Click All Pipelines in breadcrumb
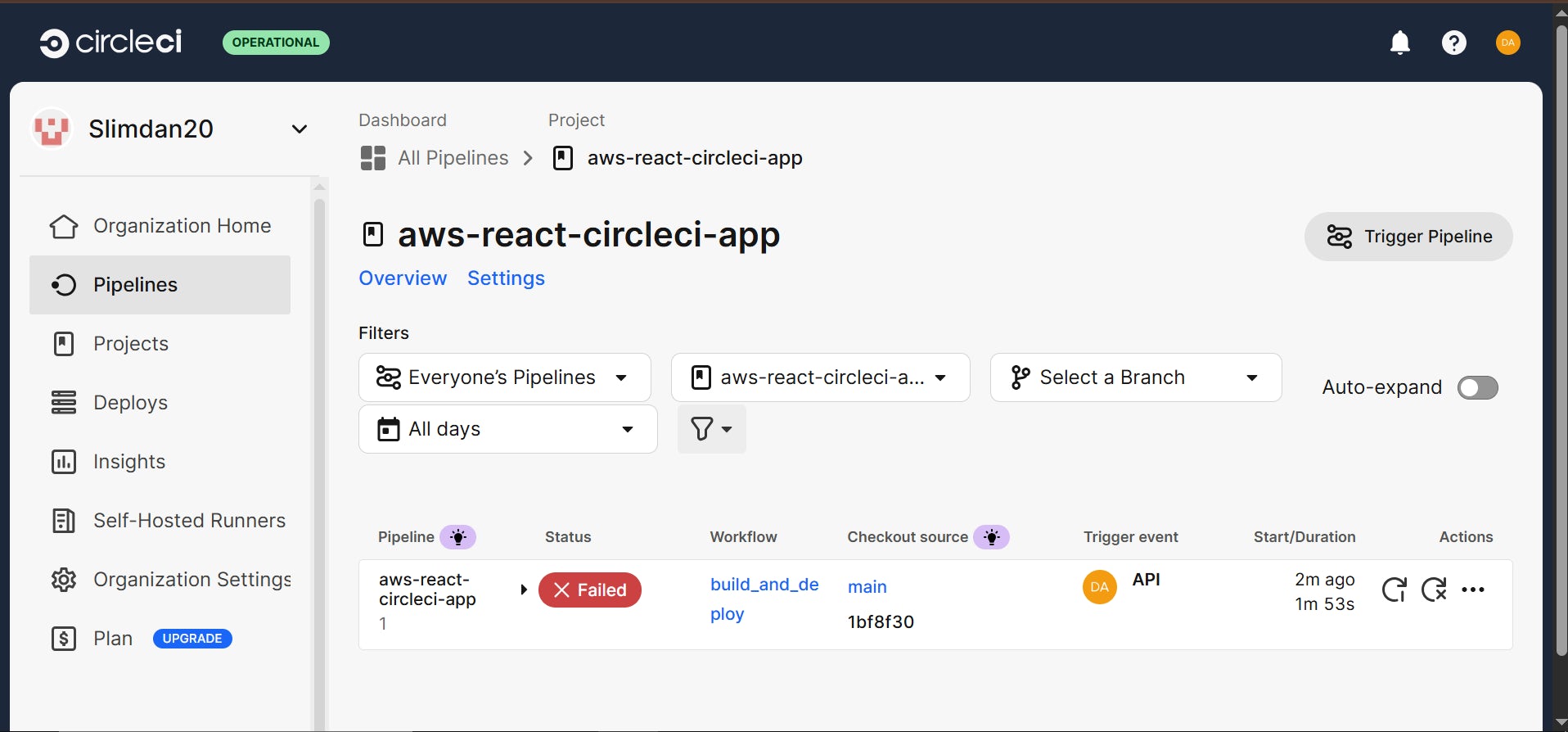 [x=453, y=158]
